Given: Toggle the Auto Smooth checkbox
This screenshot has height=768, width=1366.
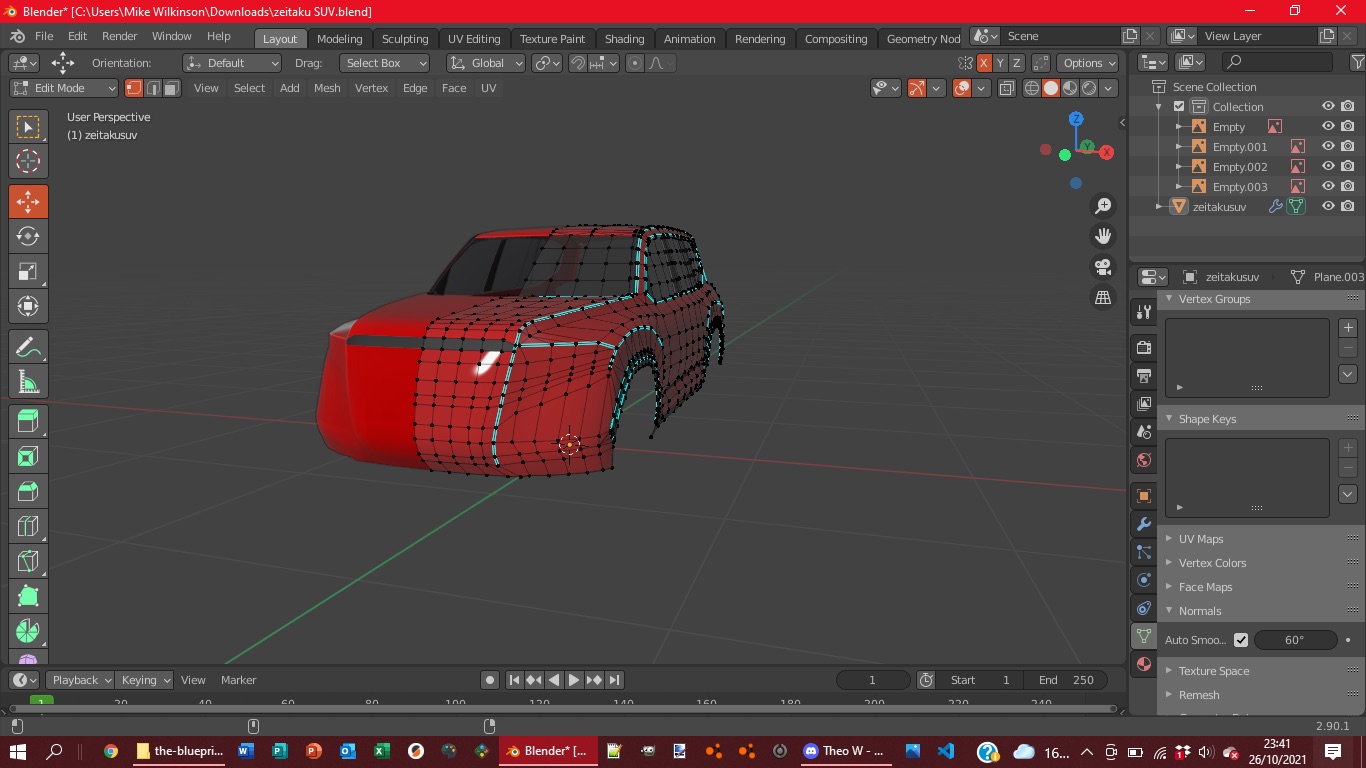Looking at the screenshot, I should (1241, 640).
